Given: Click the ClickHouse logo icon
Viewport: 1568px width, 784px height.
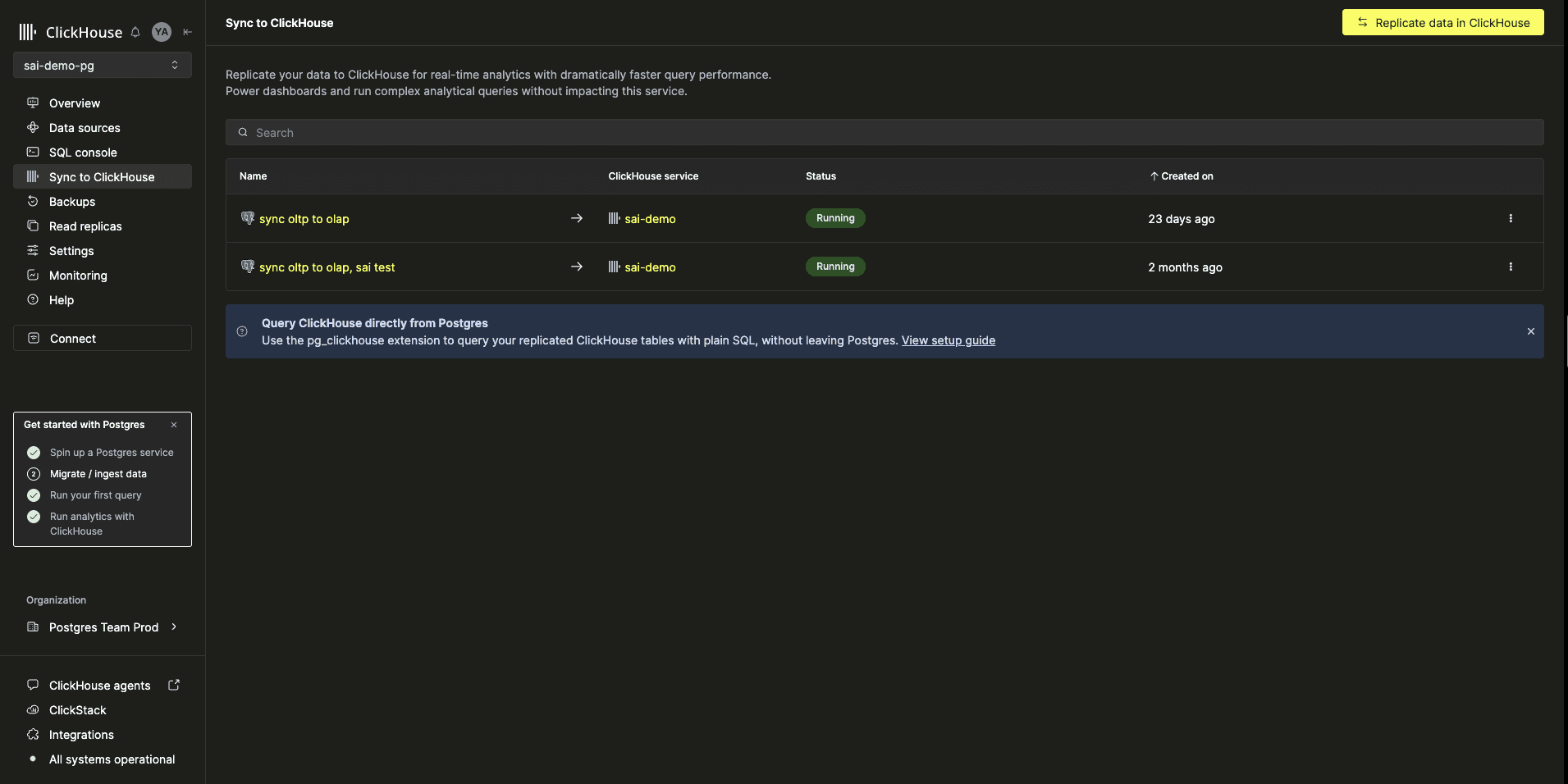Looking at the screenshot, I should pyautogui.click(x=28, y=32).
